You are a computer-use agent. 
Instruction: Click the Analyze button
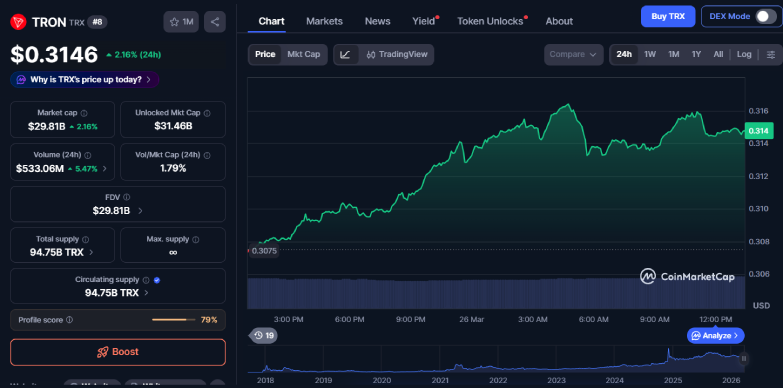pos(716,336)
